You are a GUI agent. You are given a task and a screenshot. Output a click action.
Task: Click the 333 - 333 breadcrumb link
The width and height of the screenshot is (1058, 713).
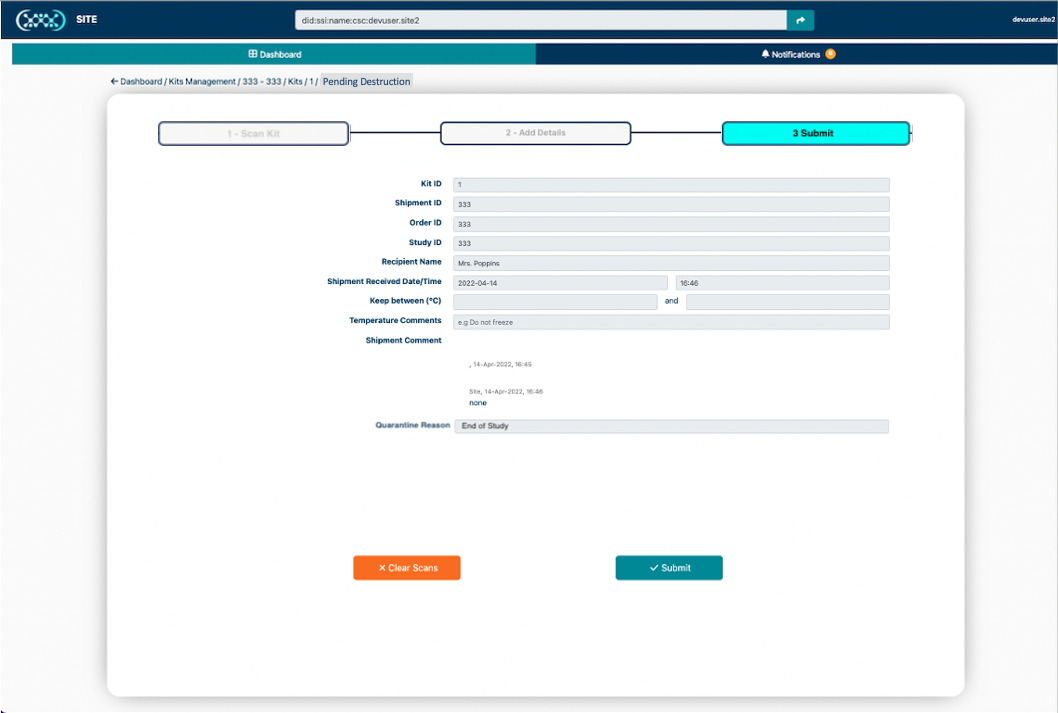tap(262, 82)
